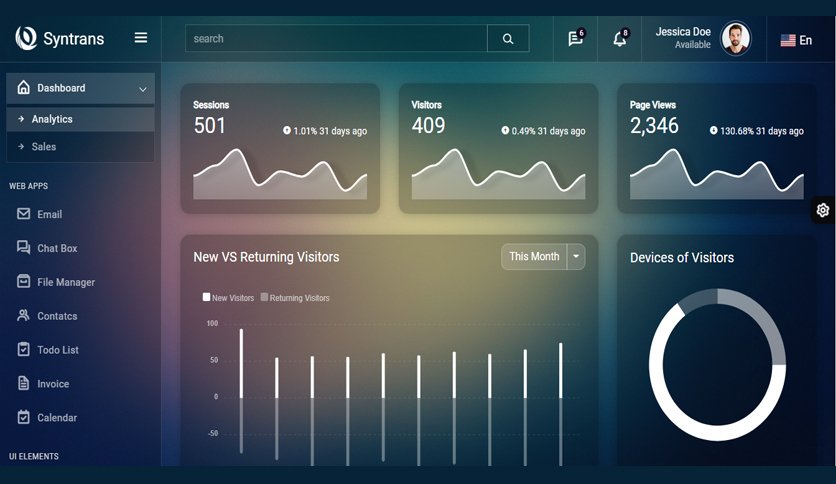Click Jessica Doe's avatar photo
The image size is (836, 484).
point(736,38)
